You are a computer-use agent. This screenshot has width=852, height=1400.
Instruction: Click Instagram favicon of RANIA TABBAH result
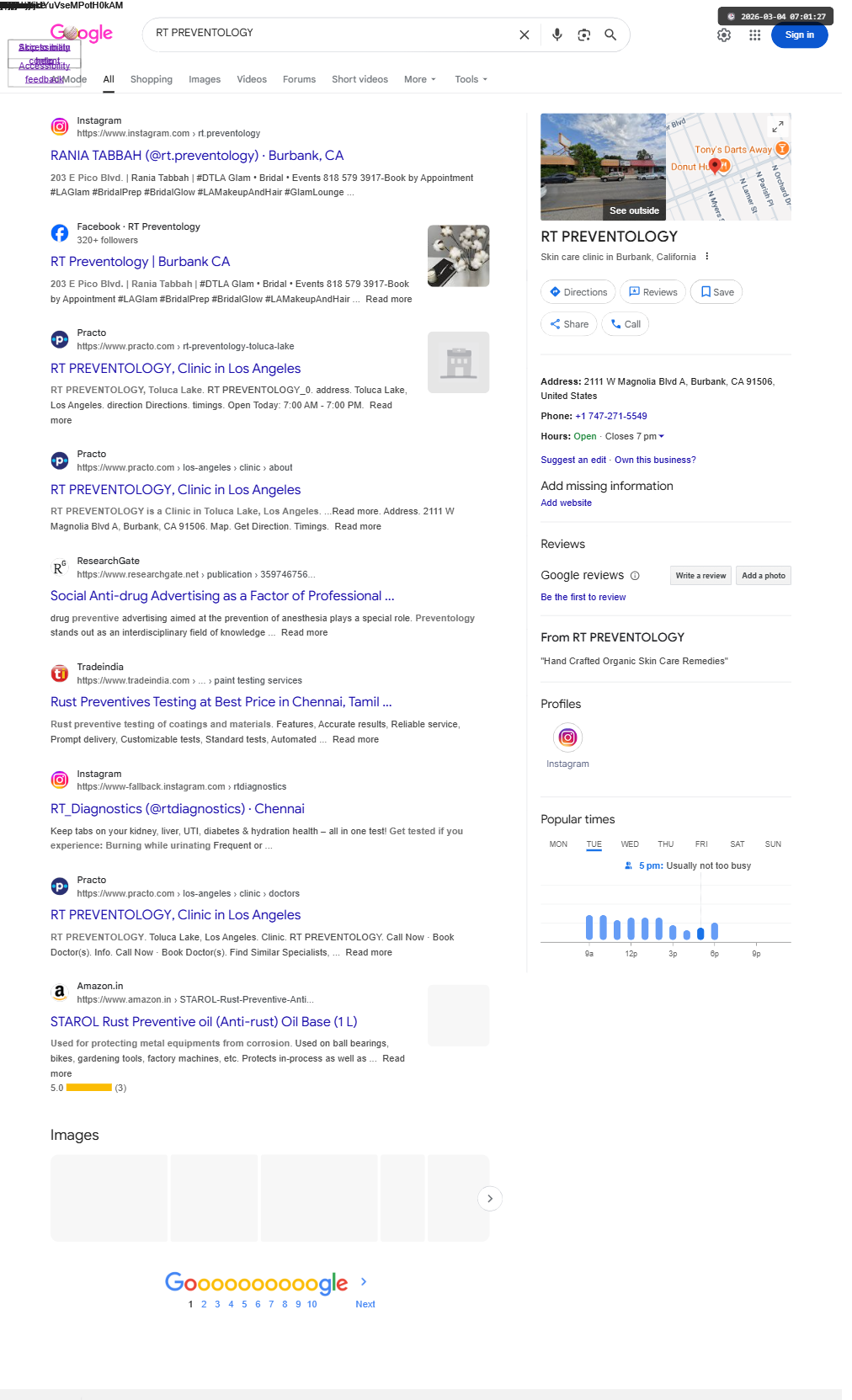[60, 126]
